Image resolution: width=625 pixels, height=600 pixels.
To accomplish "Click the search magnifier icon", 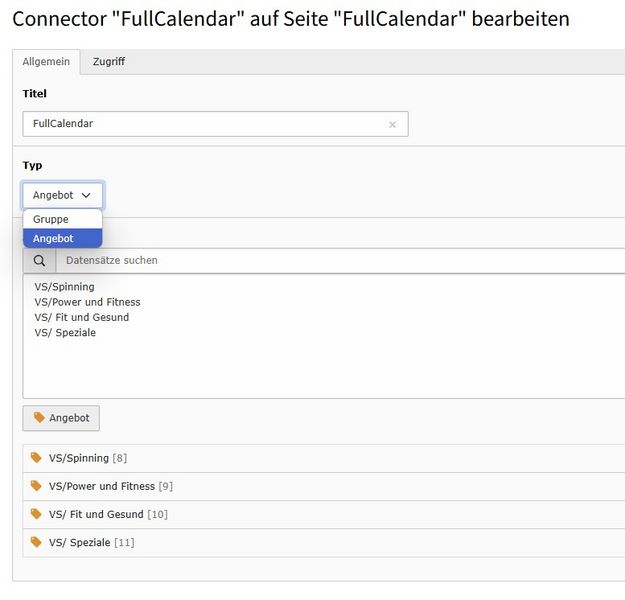I will pos(39,261).
